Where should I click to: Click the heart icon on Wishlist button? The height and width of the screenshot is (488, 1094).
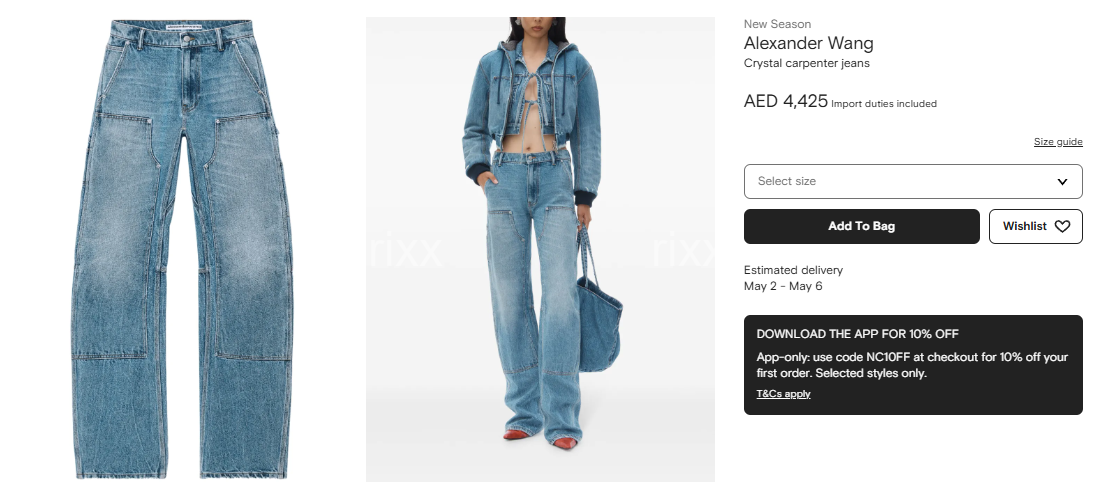click(1062, 226)
